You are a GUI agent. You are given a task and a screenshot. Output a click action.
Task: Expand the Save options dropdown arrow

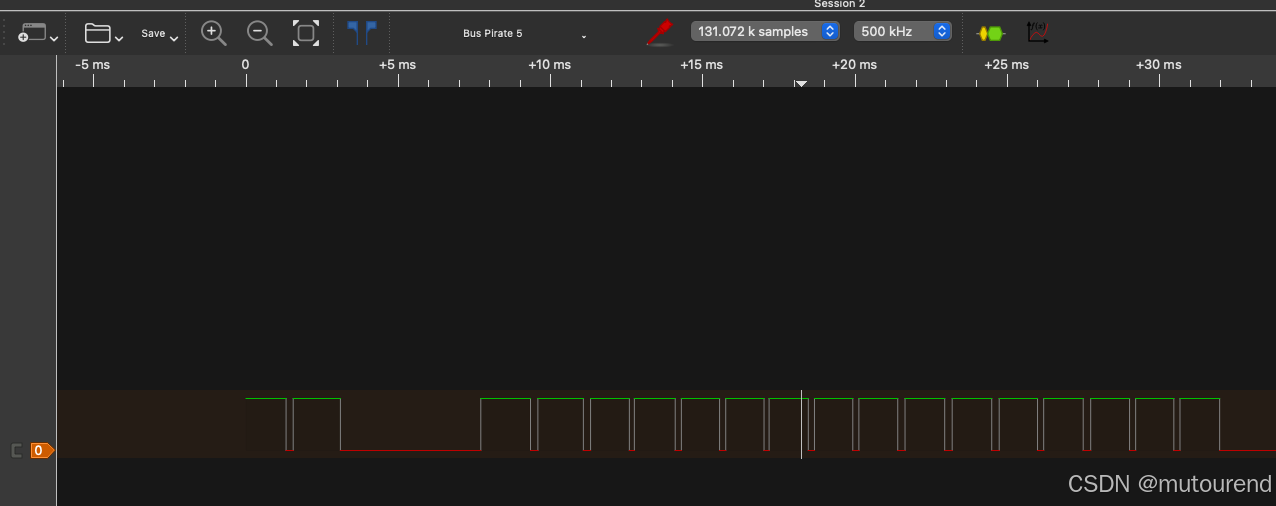[174, 39]
